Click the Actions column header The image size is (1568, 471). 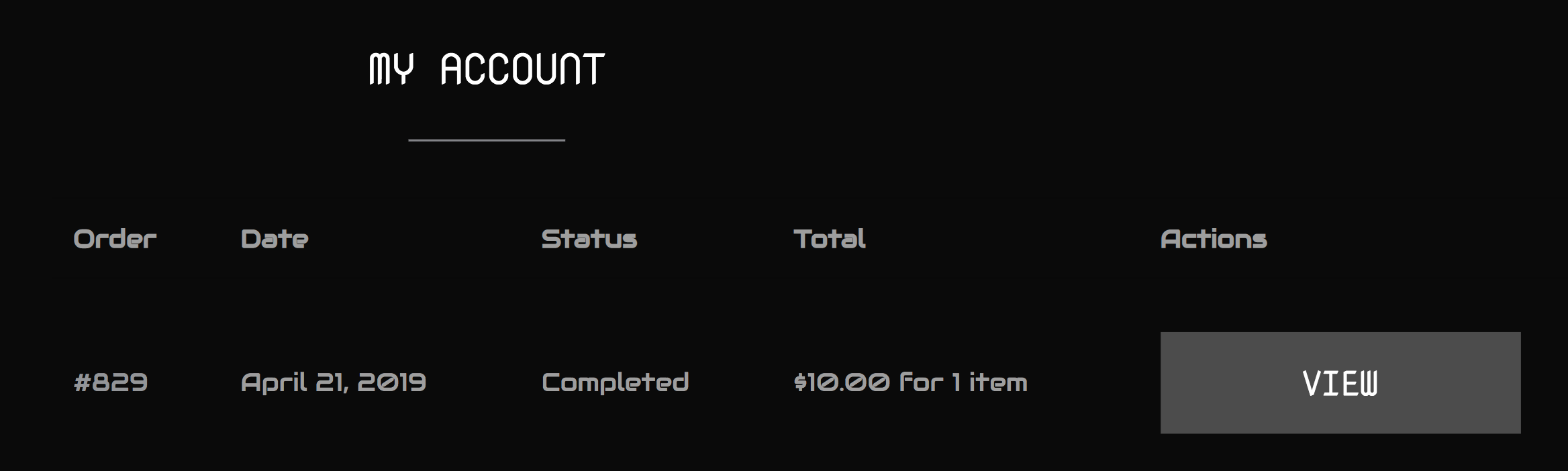pos(1214,239)
